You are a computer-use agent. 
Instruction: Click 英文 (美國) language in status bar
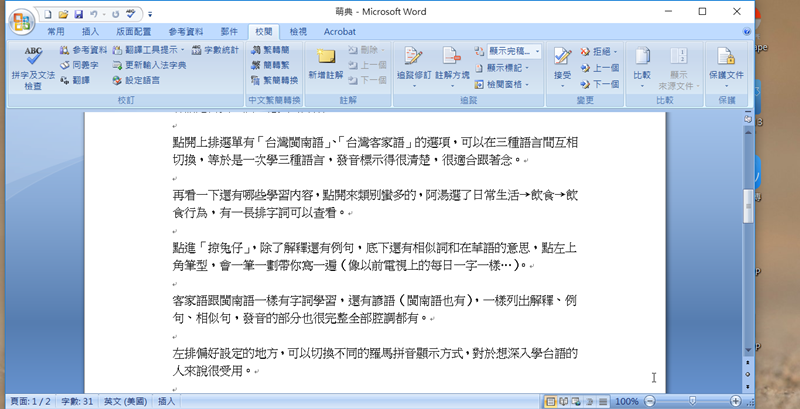point(125,401)
